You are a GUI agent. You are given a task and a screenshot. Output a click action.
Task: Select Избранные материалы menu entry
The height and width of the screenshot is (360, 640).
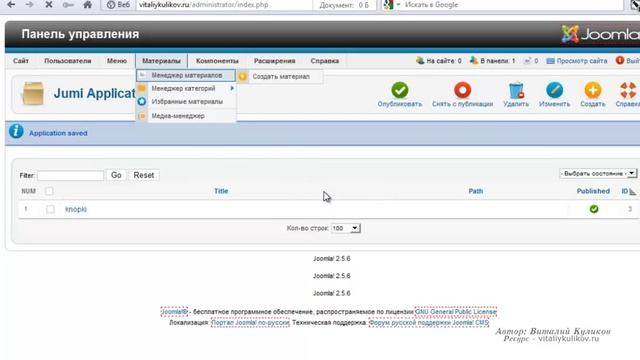coord(186,101)
